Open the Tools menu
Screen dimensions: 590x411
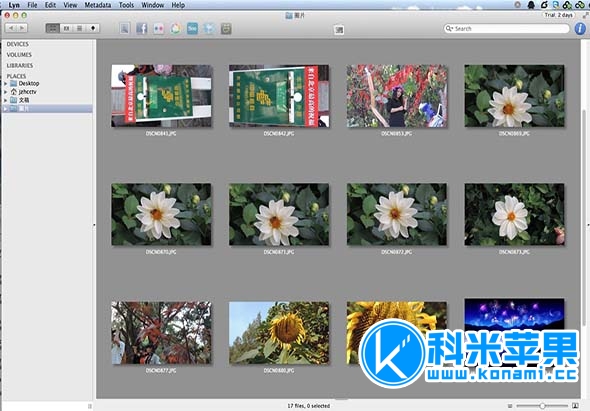click(126, 5)
